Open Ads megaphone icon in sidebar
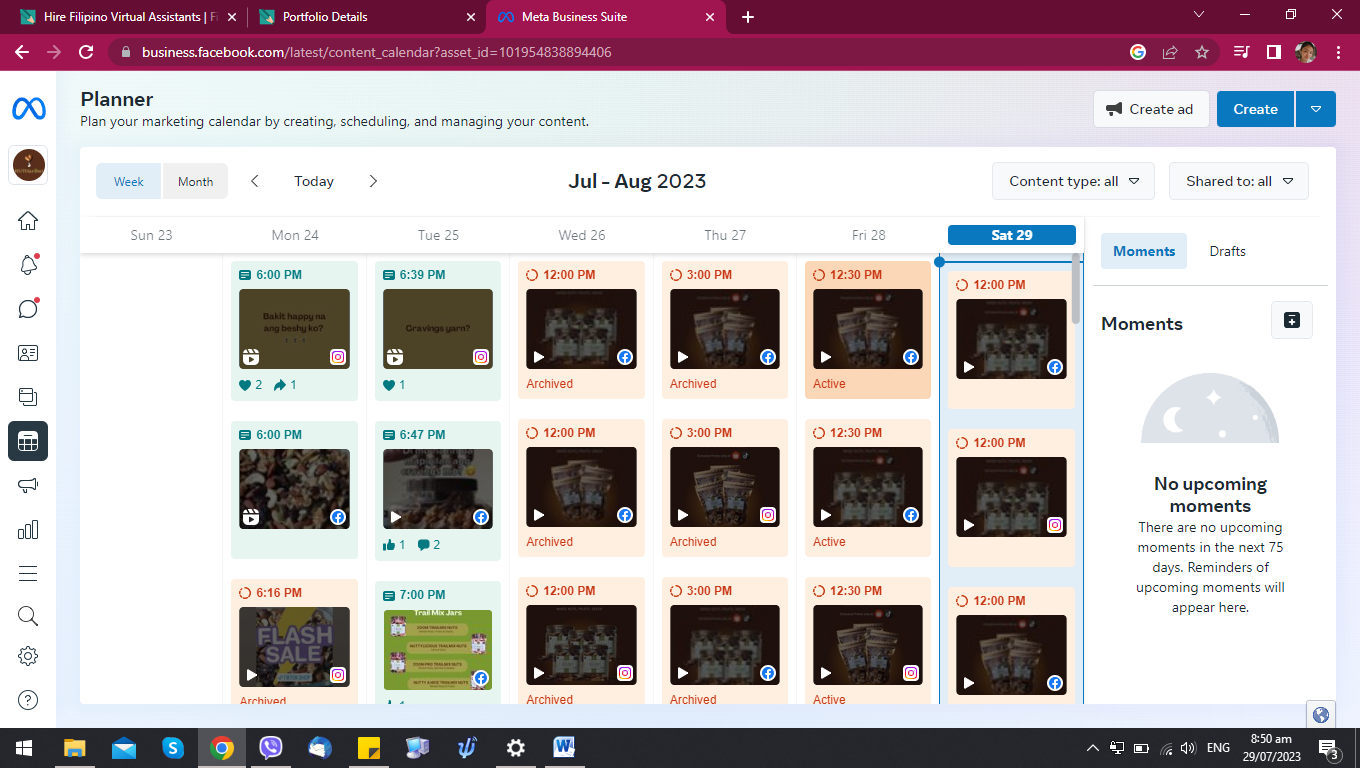The width and height of the screenshot is (1360, 768). coord(28,485)
